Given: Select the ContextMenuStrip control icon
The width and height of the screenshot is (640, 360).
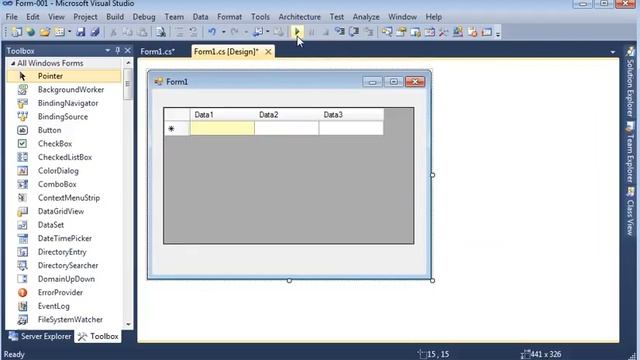Looking at the screenshot, I should pyautogui.click(x=22, y=198).
